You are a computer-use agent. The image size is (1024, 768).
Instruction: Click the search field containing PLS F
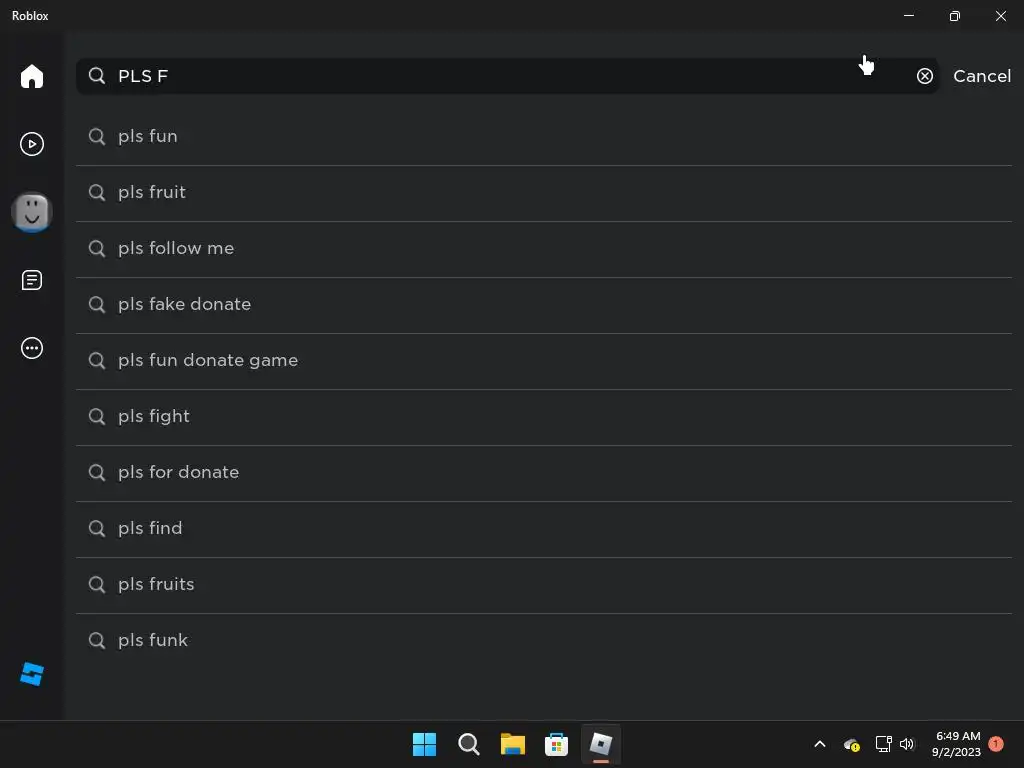coord(507,76)
